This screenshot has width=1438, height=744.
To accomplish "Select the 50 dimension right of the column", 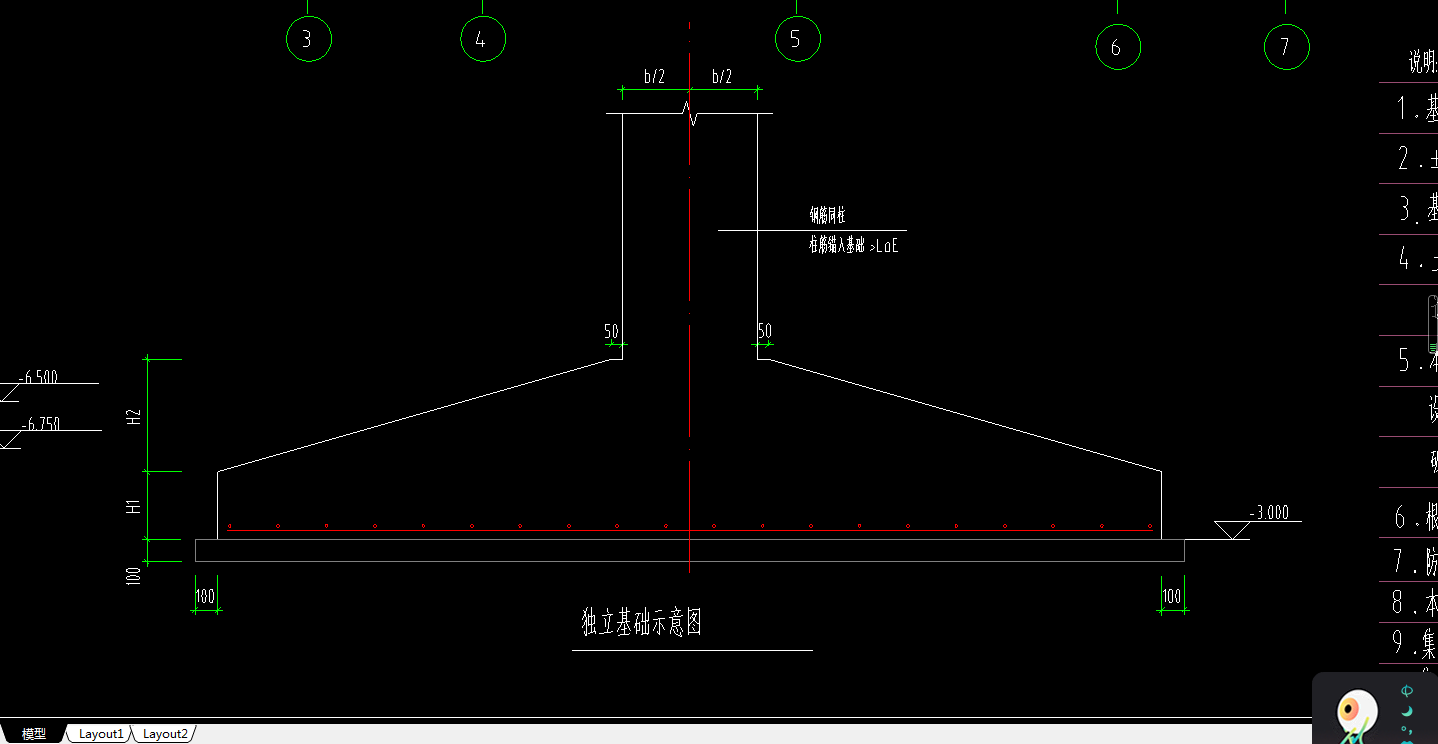I will (764, 331).
